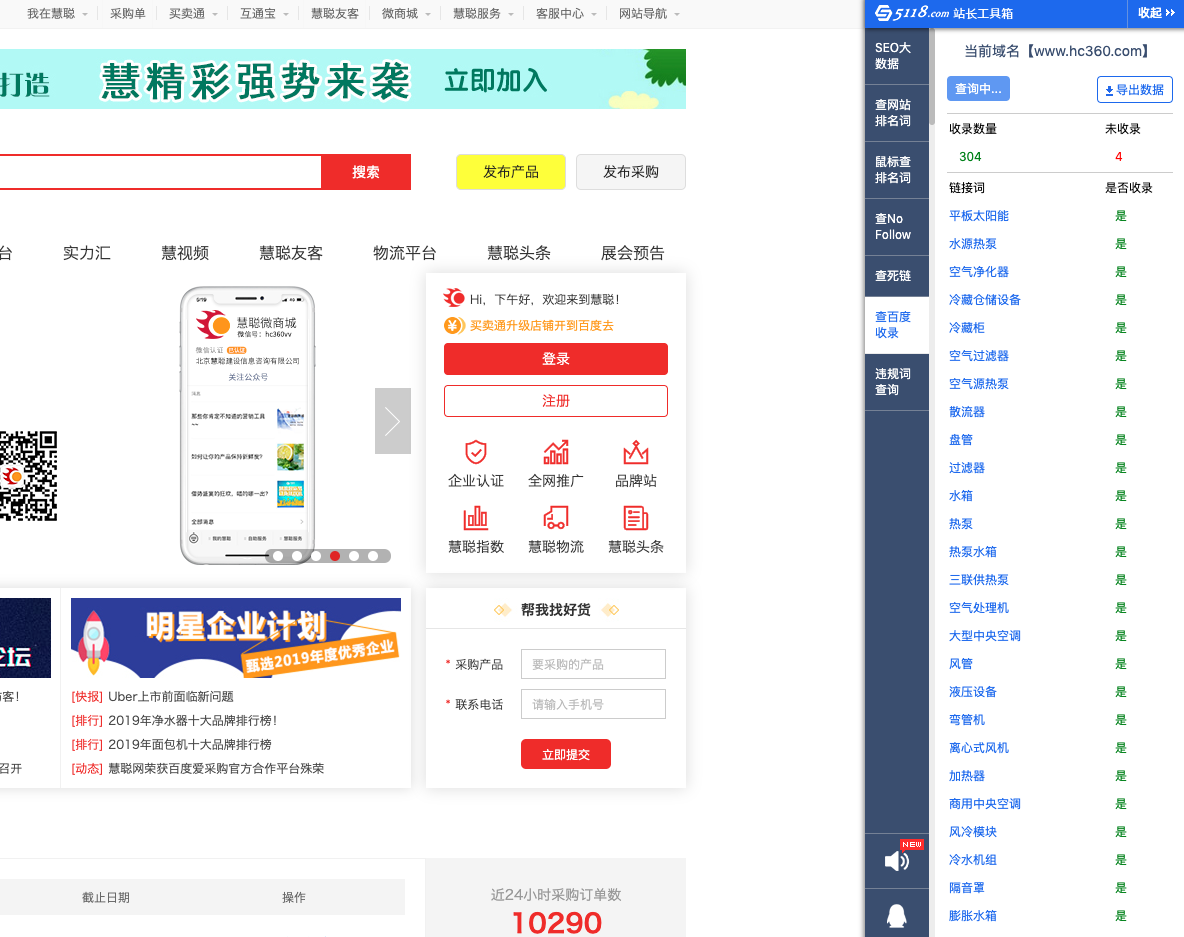
Task: Expand the 互通宝 dropdown menu
Action: click(264, 14)
